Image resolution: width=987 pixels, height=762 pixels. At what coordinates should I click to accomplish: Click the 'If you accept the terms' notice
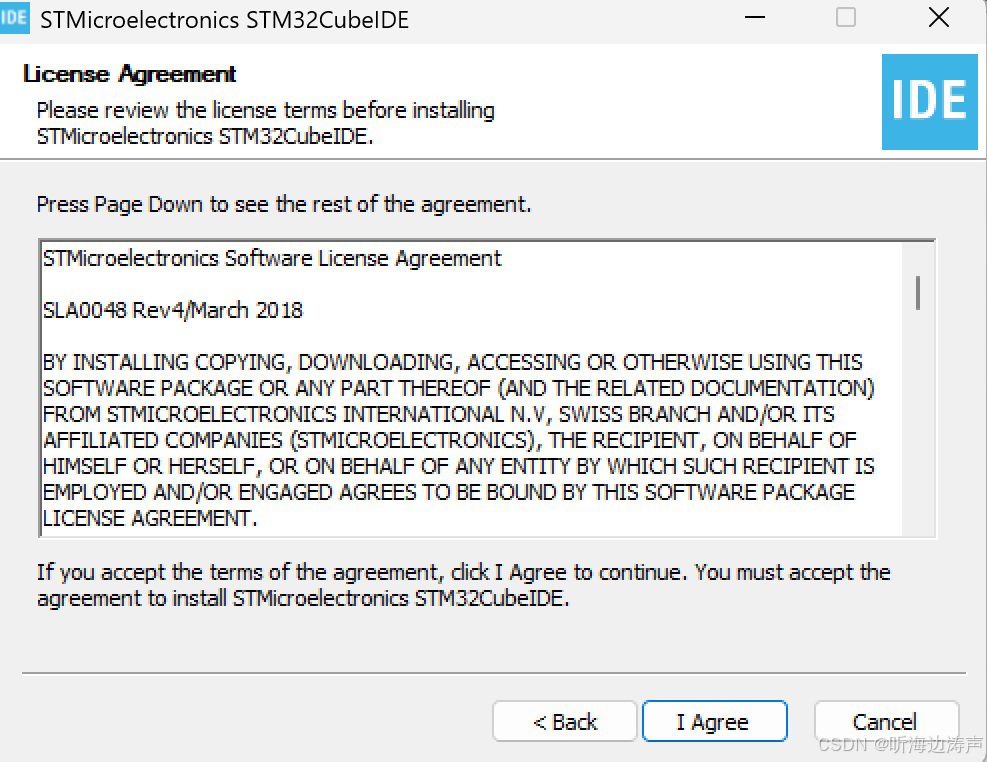click(x=463, y=585)
